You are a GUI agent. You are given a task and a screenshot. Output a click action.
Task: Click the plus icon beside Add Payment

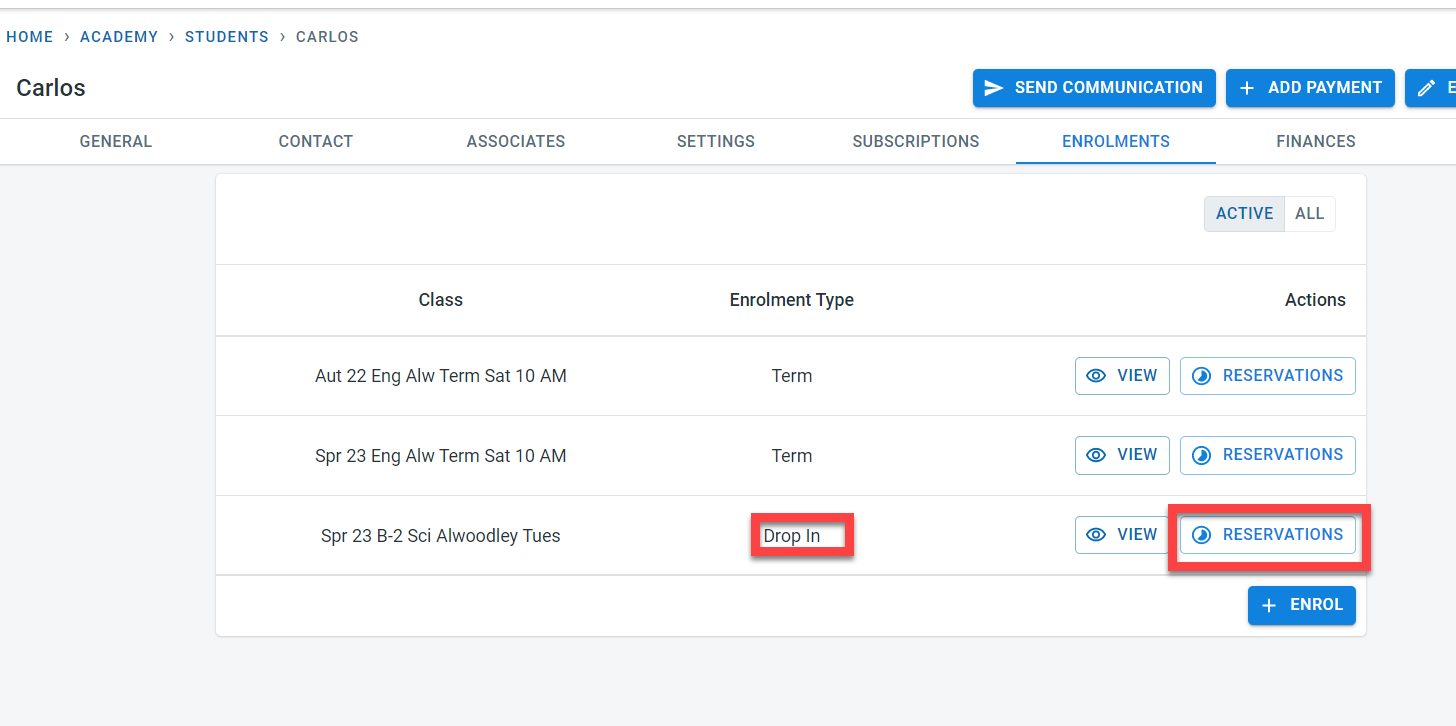(x=1247, y=88)
